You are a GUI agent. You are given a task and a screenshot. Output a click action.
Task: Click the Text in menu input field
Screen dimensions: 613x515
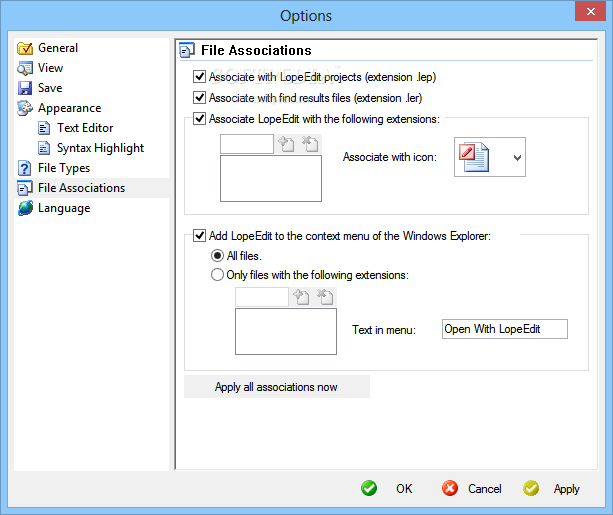505,329
